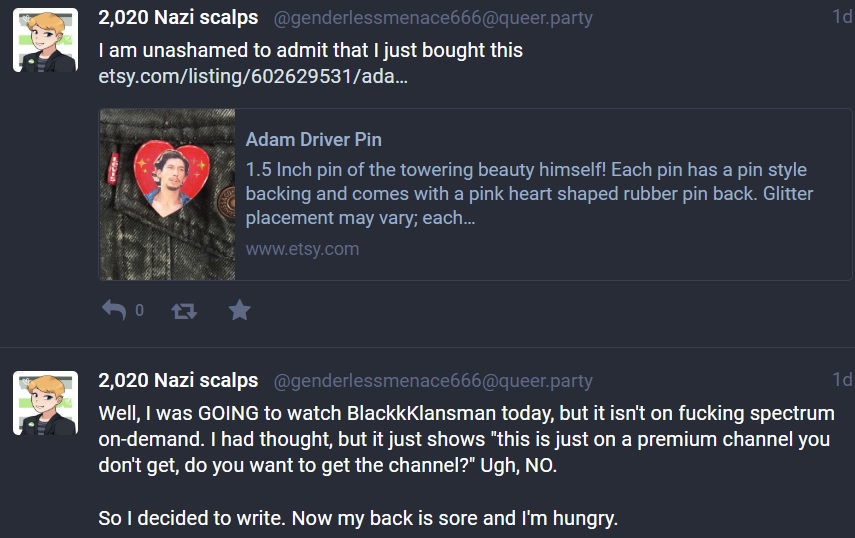Open avatar of the first post's author
The image size is (855, 538).
45,40
